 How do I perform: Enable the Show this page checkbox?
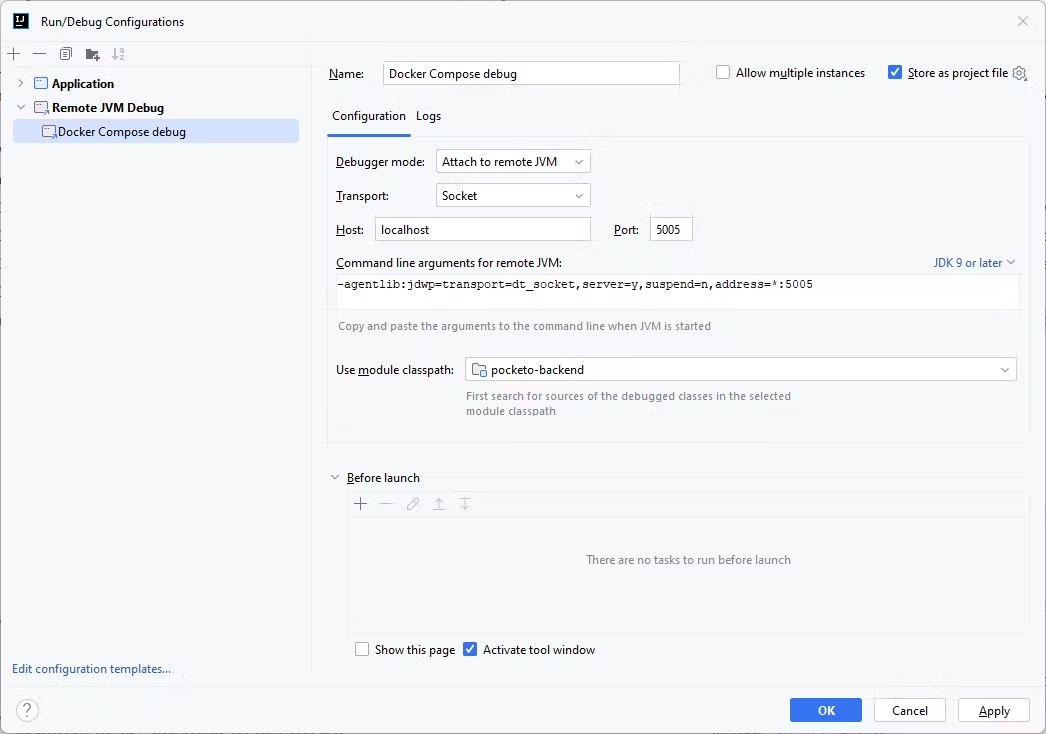click(362, 650)
